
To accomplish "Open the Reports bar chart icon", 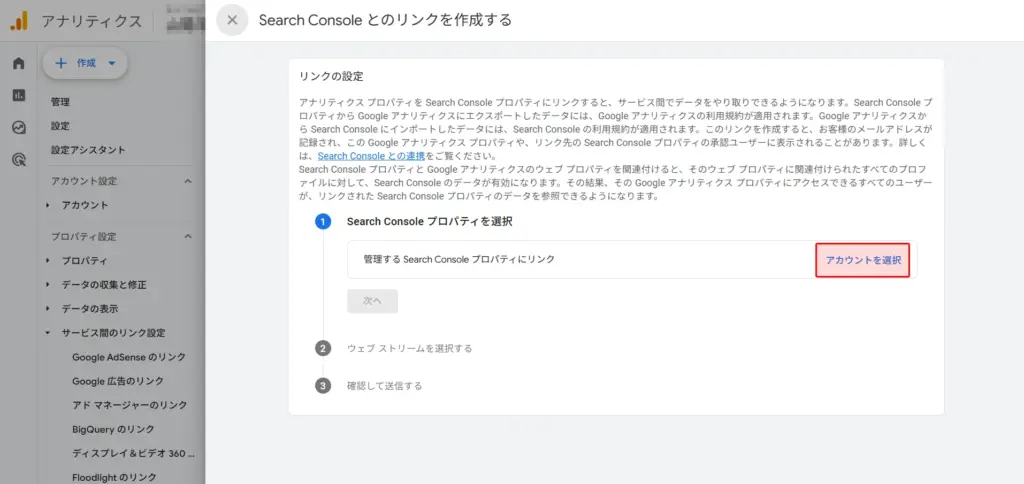I will tap(19, 95).
